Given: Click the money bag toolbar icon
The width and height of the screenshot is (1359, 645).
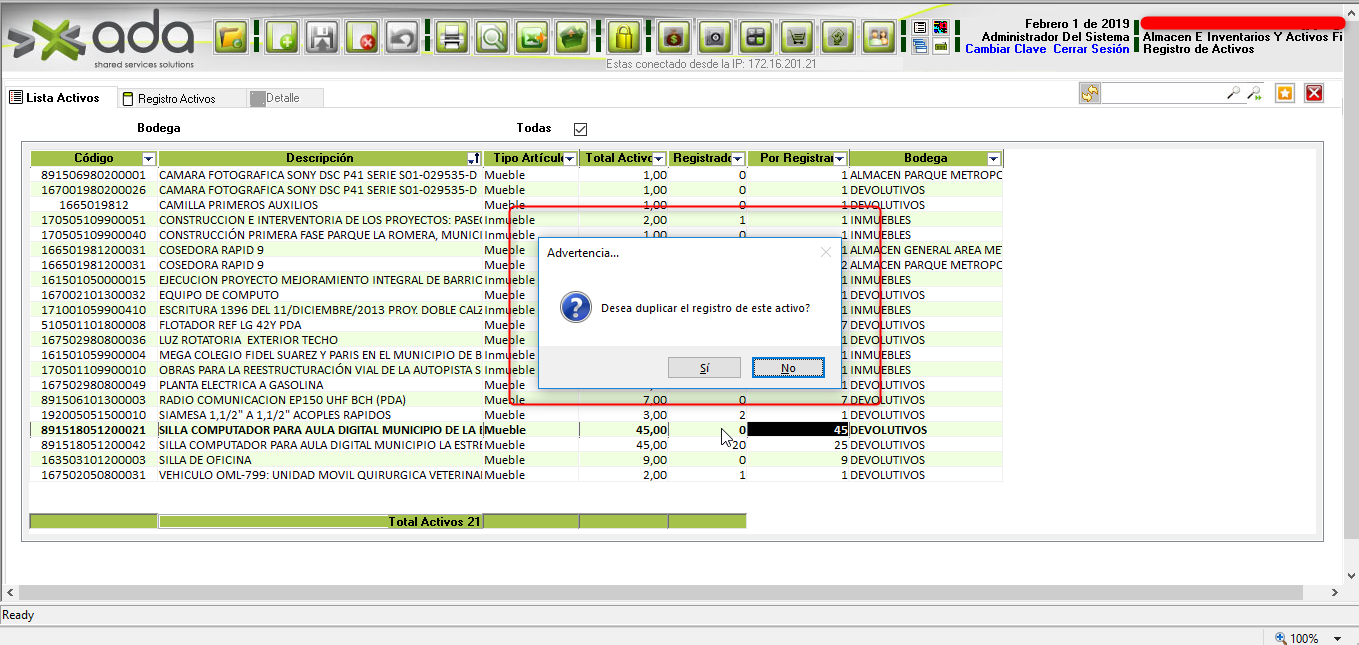Looking at the screenshot, I should 673,39.
